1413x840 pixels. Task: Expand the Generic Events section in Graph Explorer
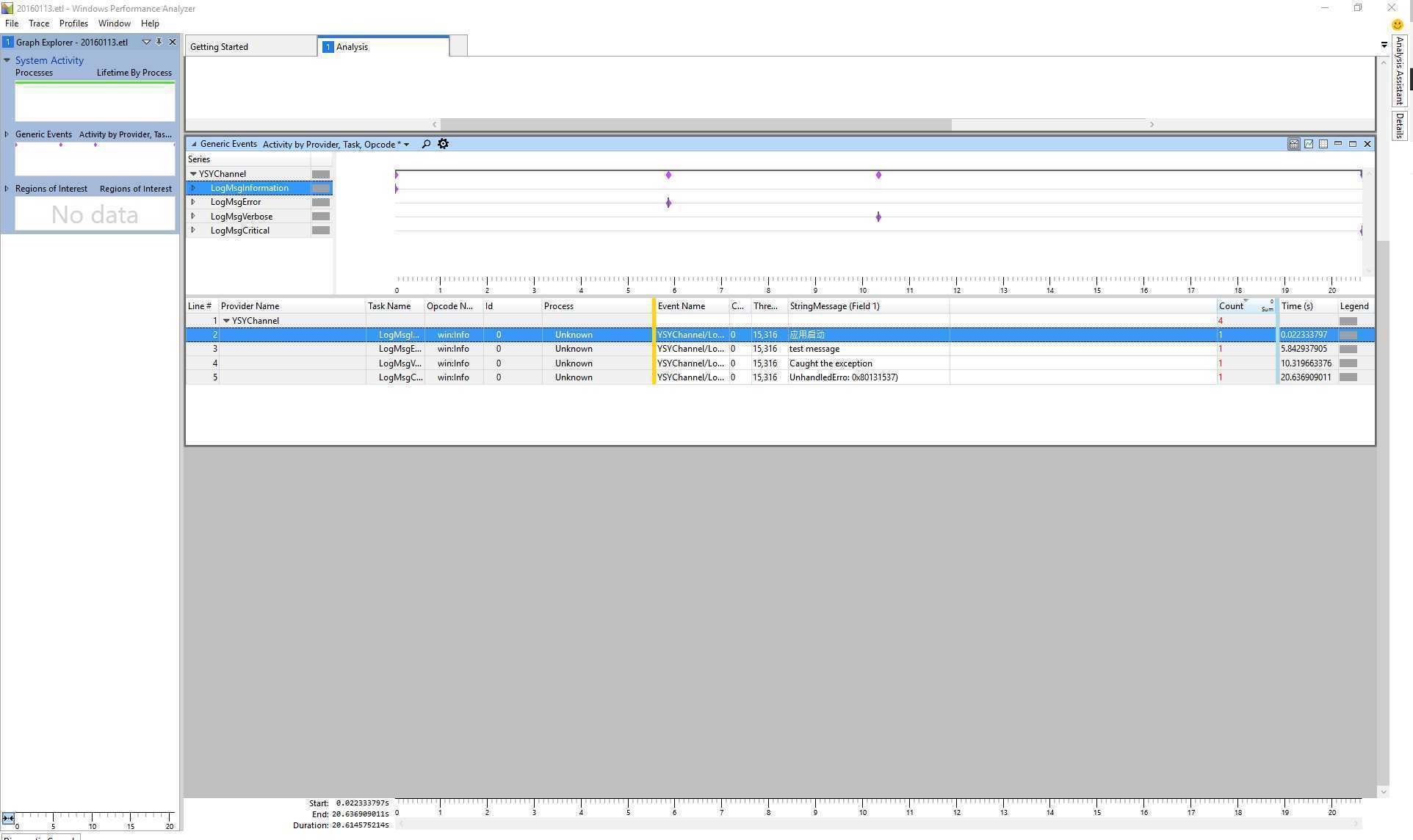pos(7,134)
